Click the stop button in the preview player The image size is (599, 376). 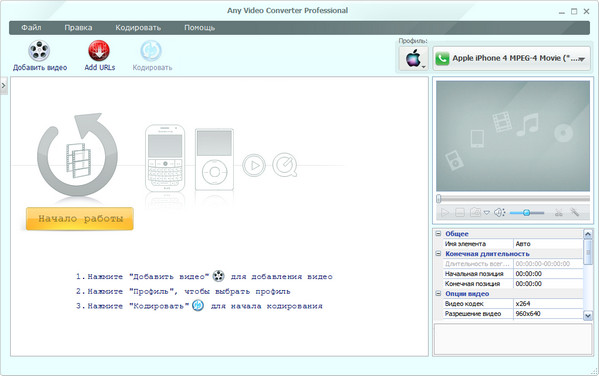point(460,212)
